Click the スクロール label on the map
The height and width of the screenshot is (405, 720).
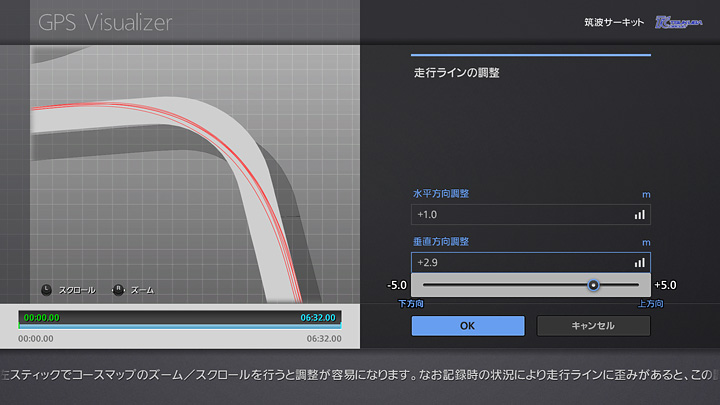coord(78,290)
